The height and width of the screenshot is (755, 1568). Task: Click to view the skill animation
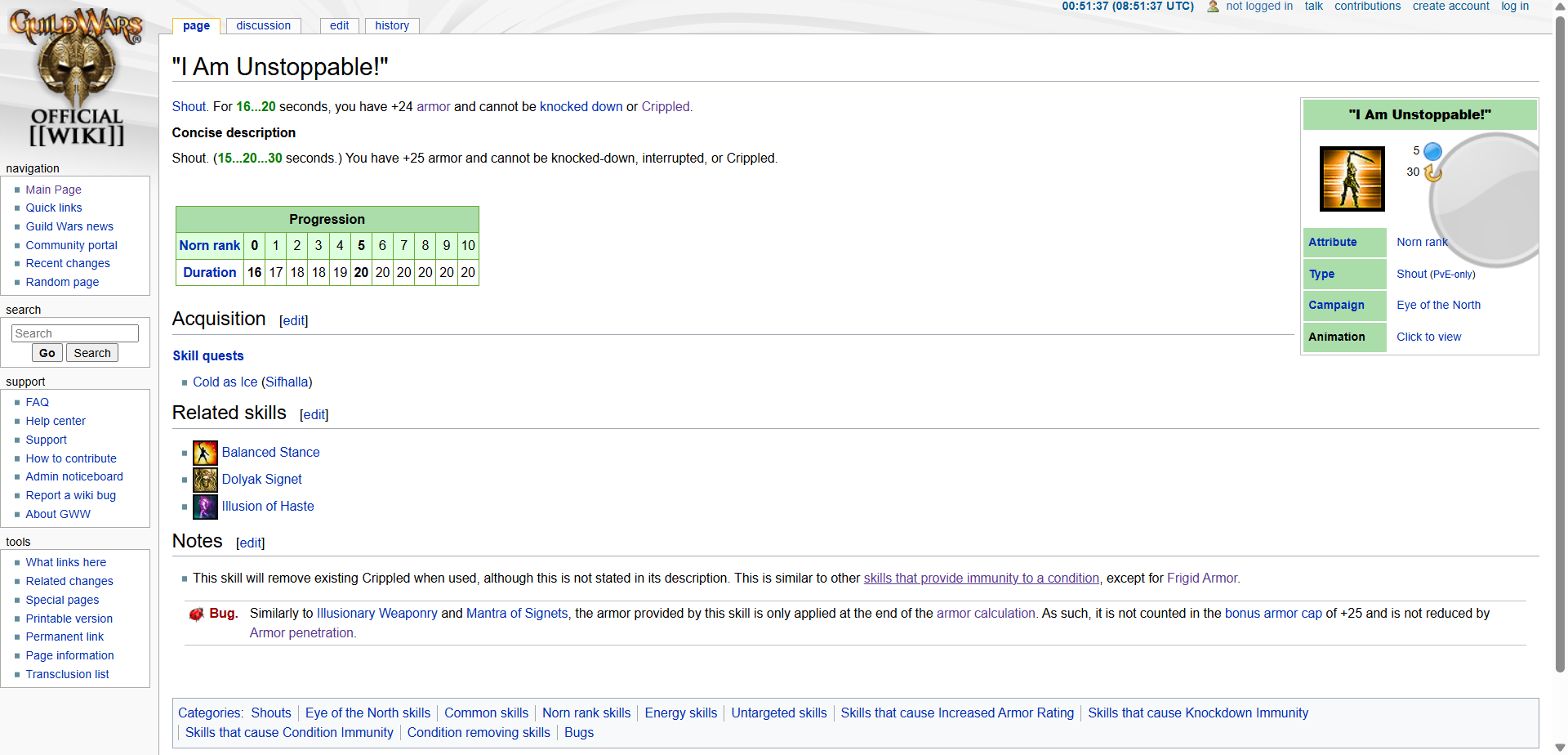[x=1428, y=337]
